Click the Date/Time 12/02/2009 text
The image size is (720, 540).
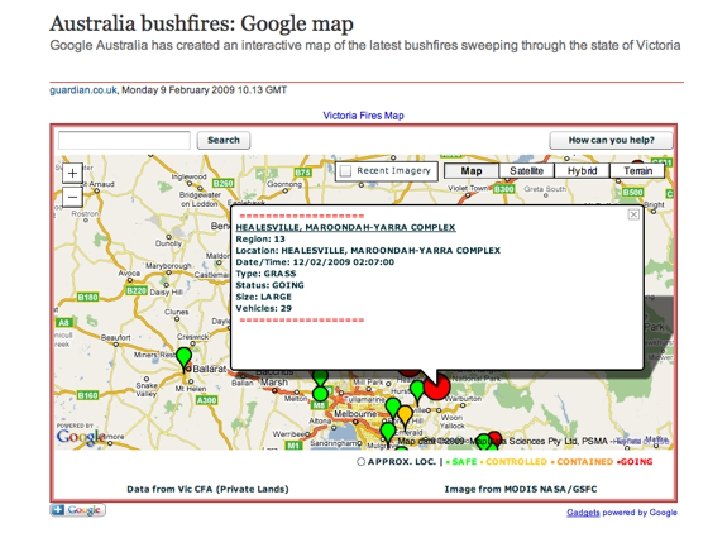tap(315, 262)
